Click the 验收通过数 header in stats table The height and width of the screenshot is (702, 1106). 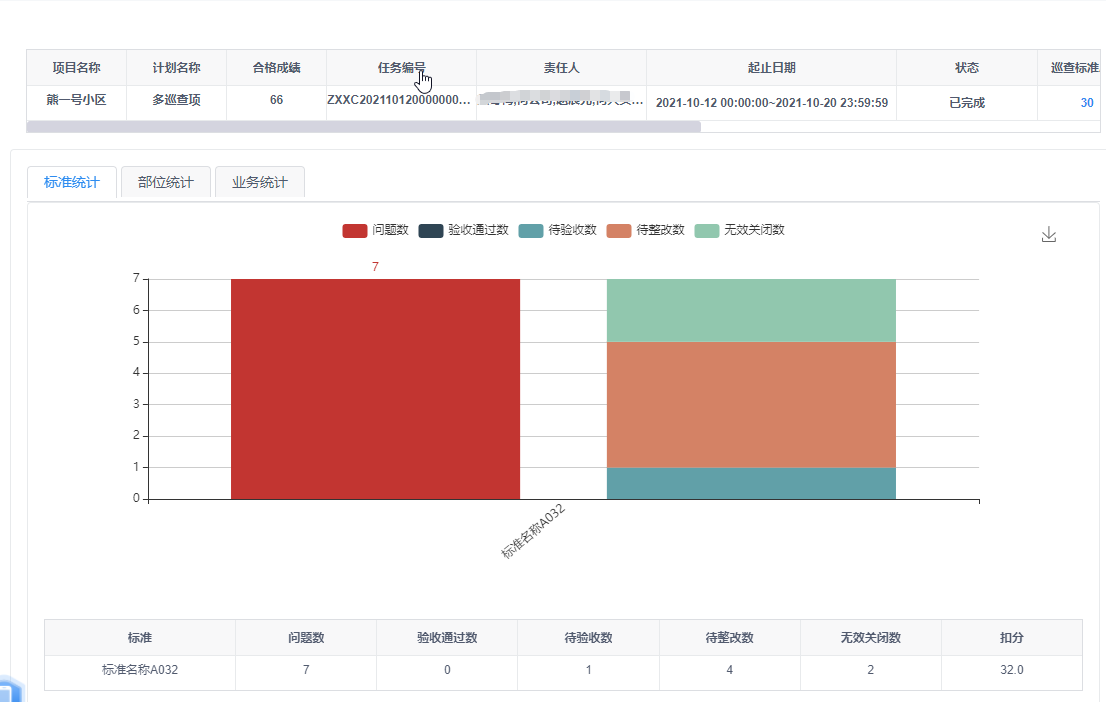447,638
